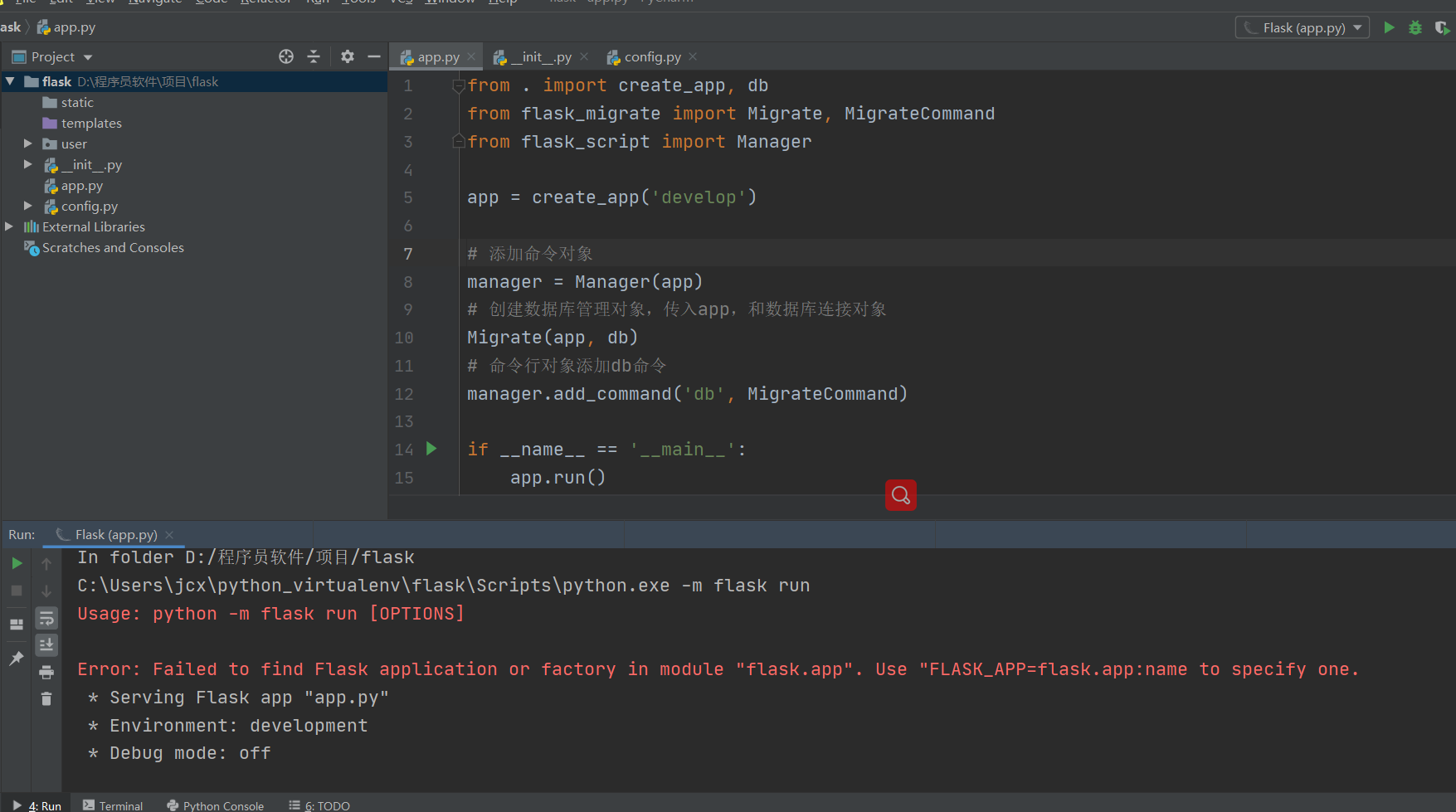Screen dimensions: 1456x812
Task: Hide the Project tool window
Action: [374, 56]
